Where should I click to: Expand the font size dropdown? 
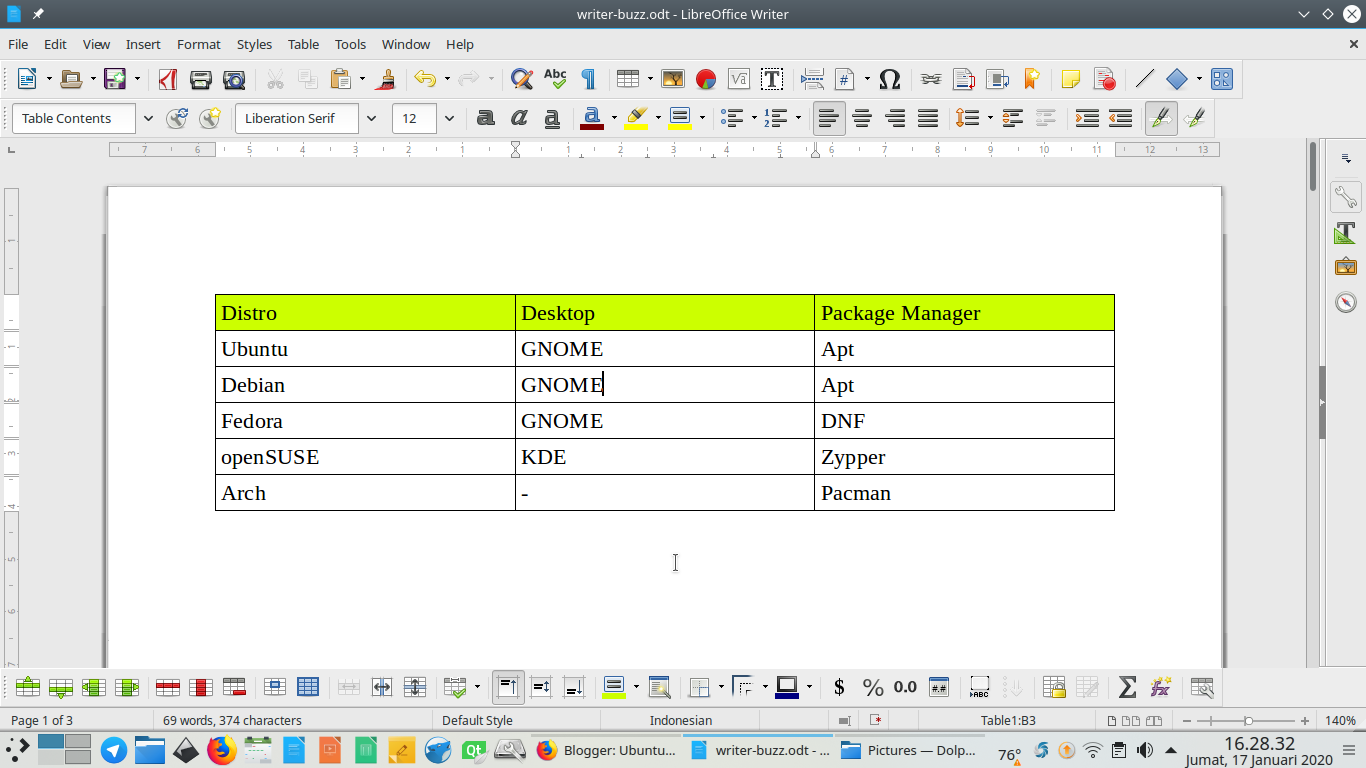pos(449,118)
